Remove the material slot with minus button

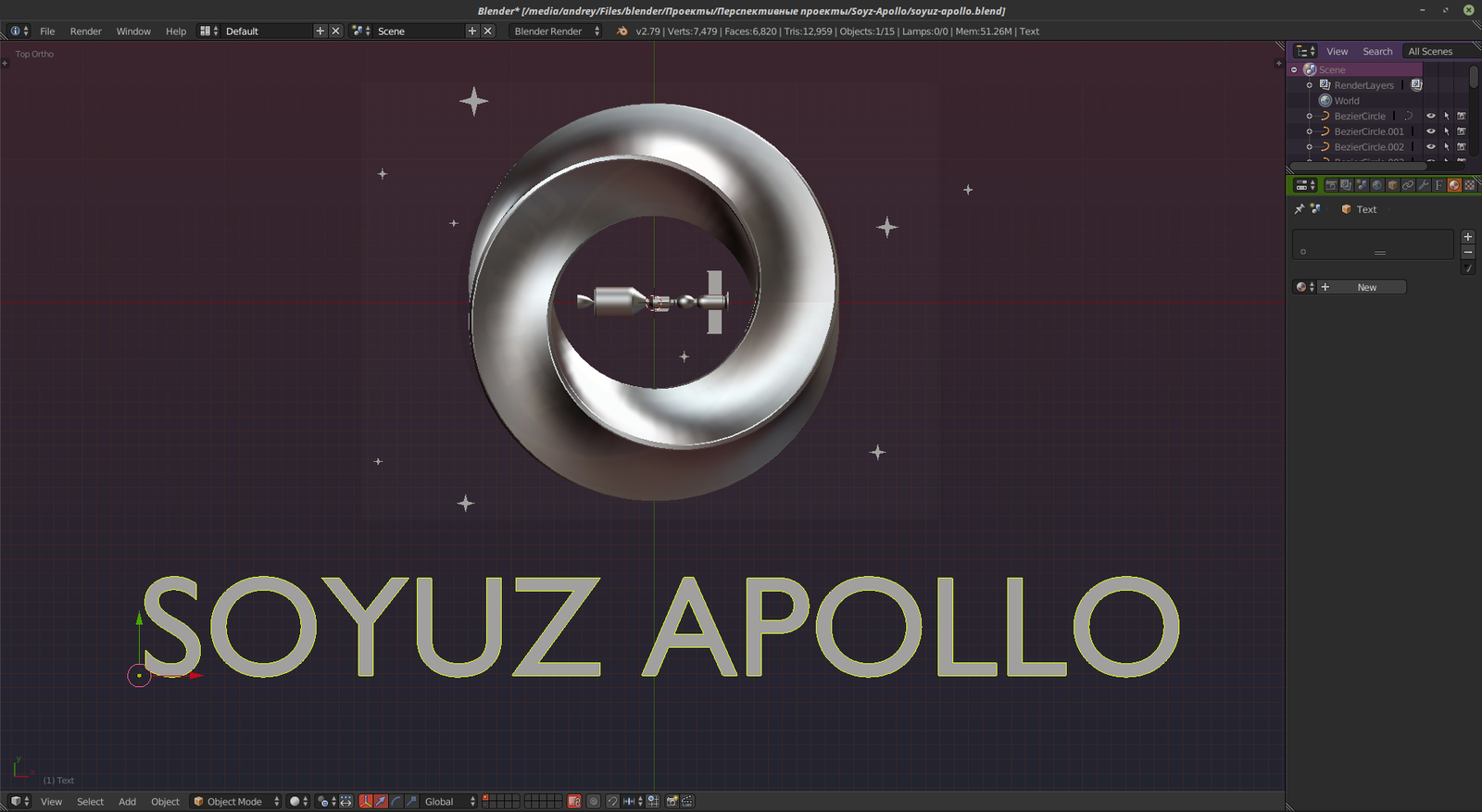(x=1468, y=252)
